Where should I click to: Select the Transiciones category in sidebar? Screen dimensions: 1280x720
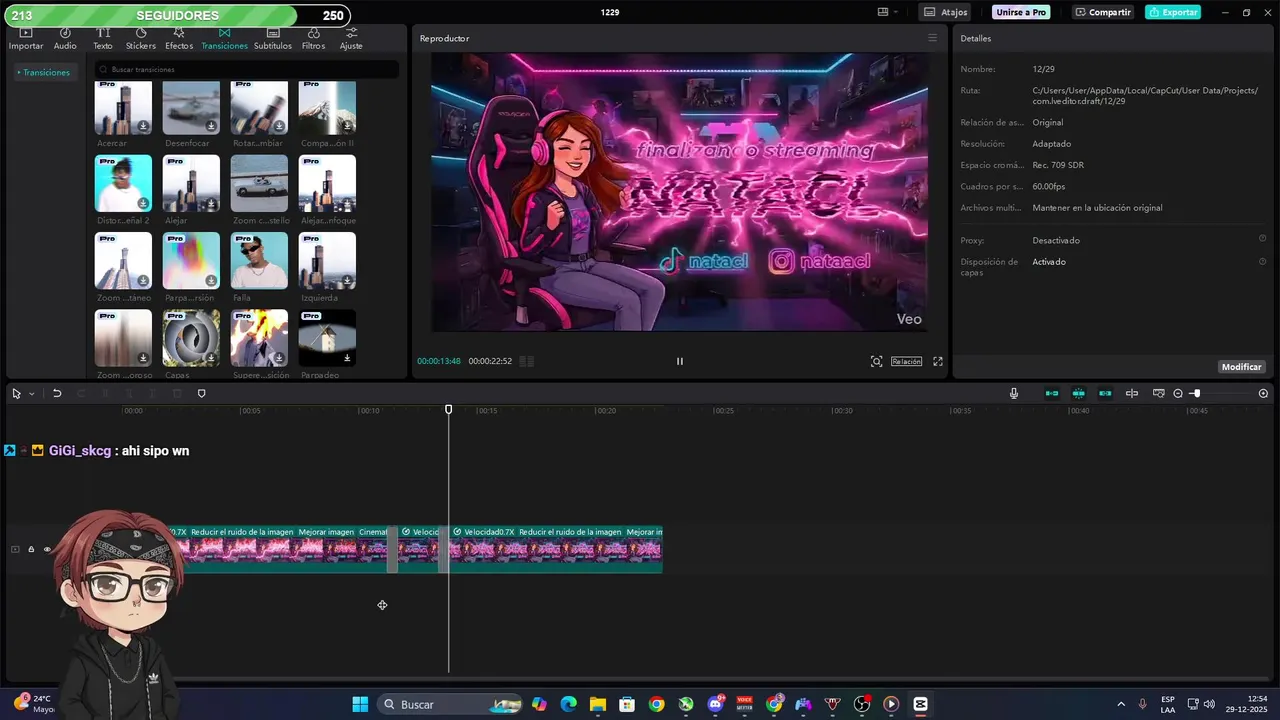point(46,72)
